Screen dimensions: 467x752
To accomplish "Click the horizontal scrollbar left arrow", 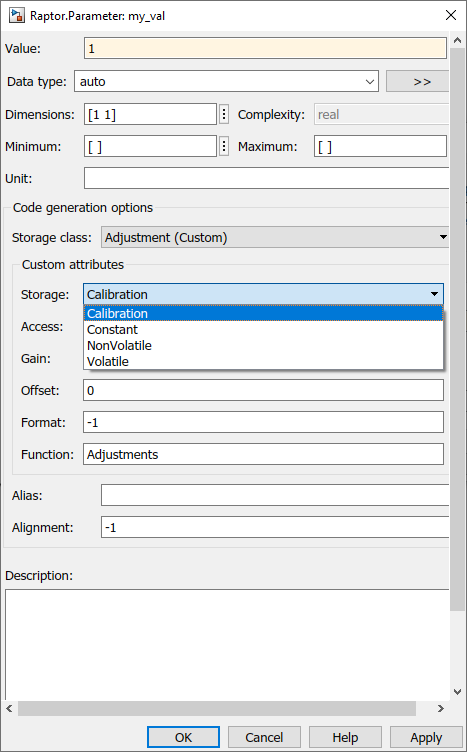I will tap(10, 708).
